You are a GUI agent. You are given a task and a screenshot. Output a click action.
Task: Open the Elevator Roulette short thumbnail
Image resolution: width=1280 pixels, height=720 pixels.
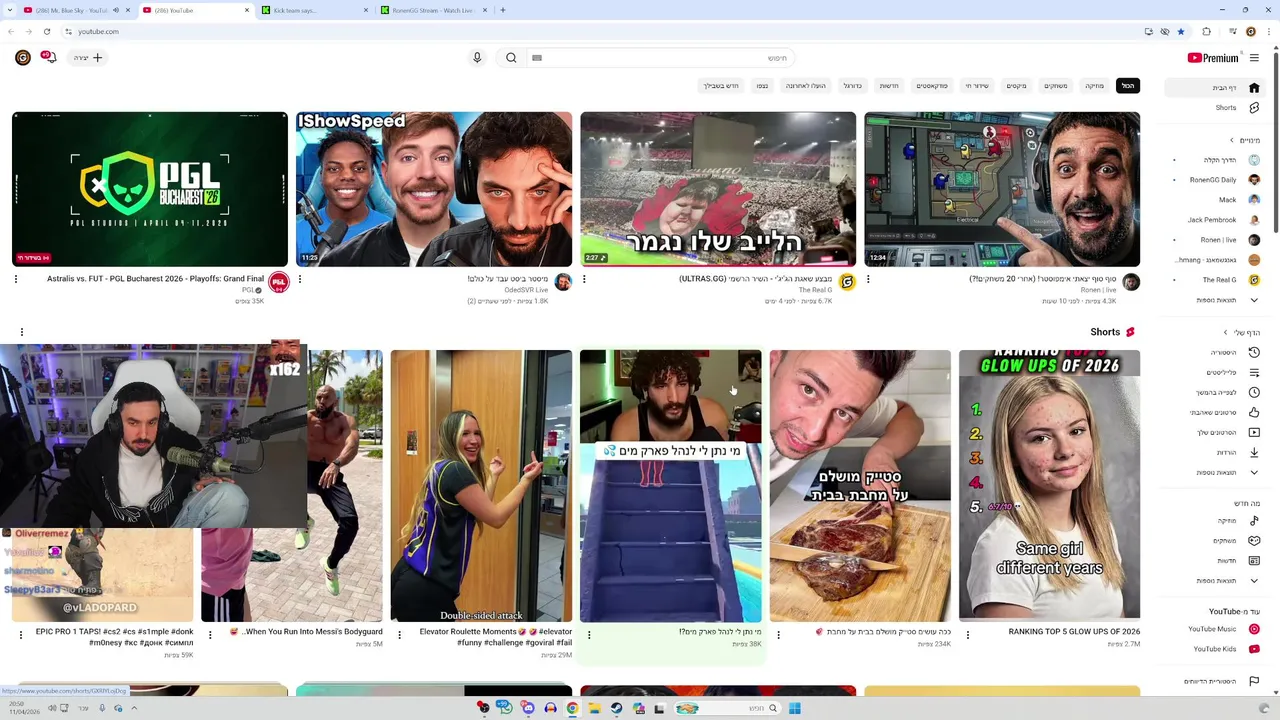481,486
